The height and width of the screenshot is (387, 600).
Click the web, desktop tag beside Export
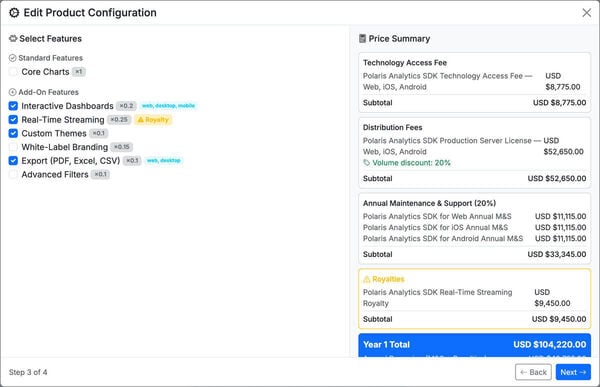click(164, 160)
